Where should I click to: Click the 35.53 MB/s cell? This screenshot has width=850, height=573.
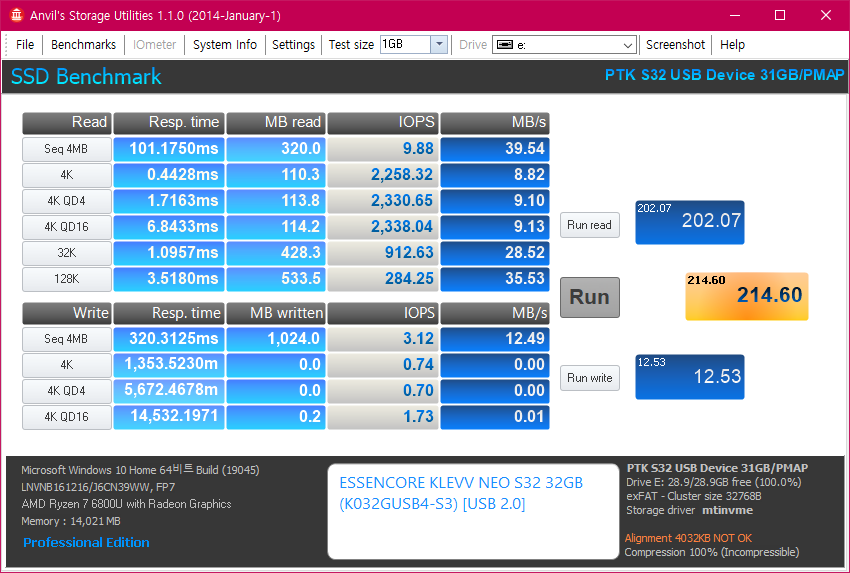[495, 279]
